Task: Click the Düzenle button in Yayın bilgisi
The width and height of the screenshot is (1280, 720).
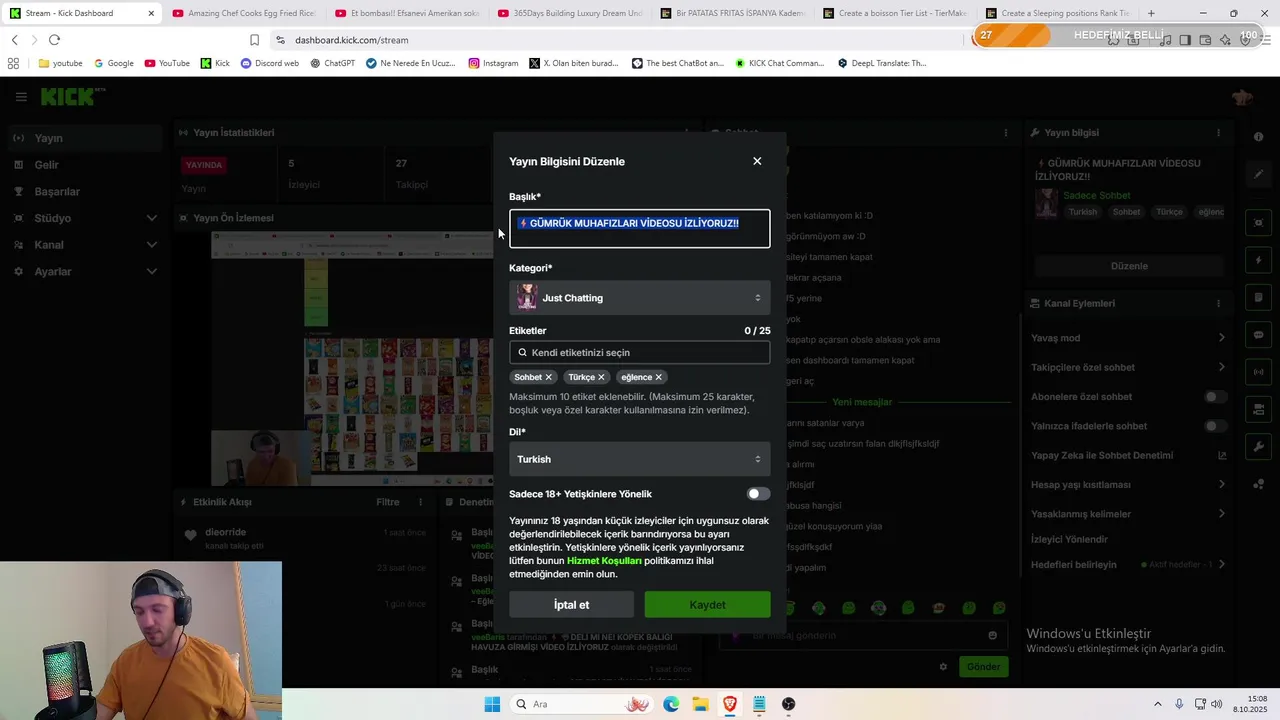Action: (1129, 266)
